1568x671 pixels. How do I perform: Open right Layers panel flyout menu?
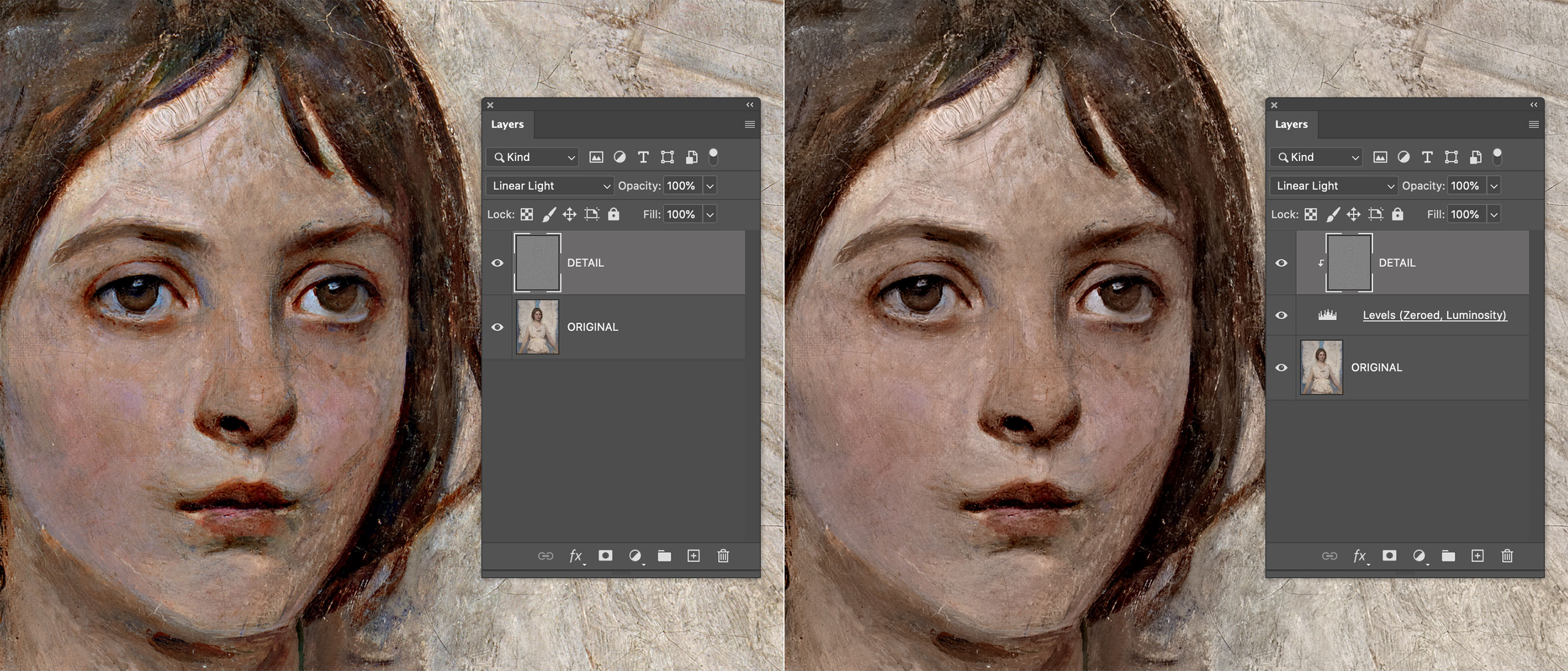pyautogui.click(x=1534, y=124)
